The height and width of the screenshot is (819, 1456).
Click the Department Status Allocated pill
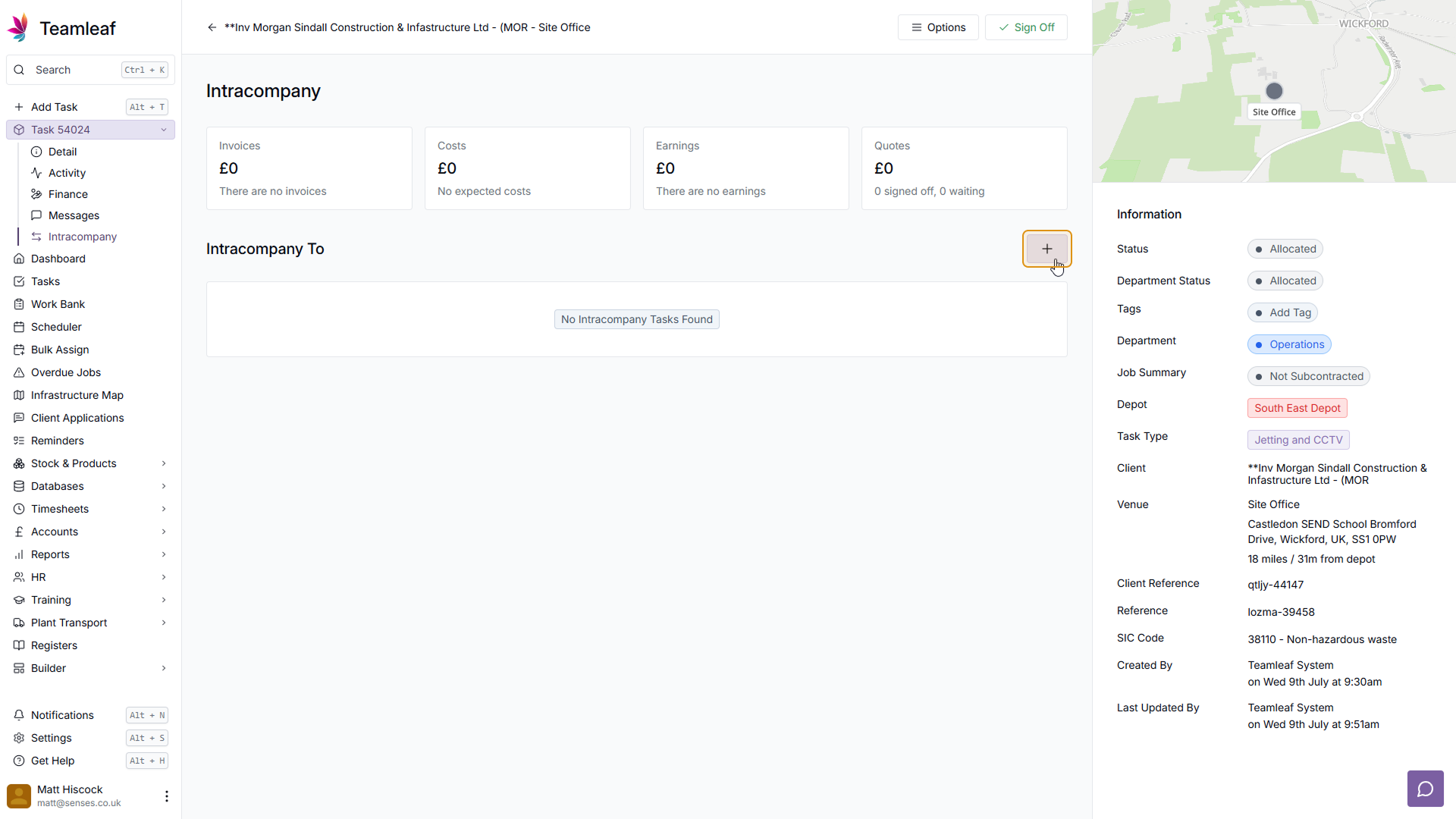click(1285, 281)
